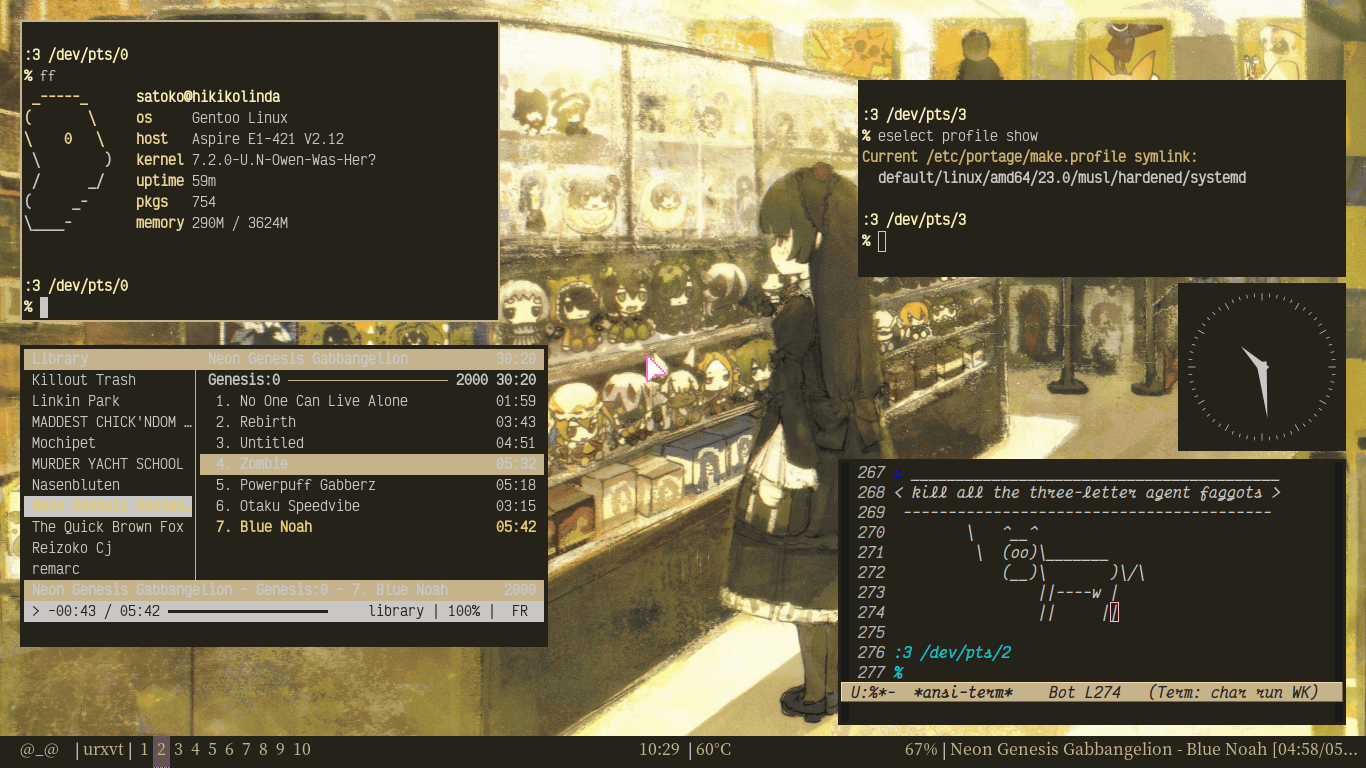
Task: Click the default/linux/amd64 profile path
Action: tap(1062, 178)
